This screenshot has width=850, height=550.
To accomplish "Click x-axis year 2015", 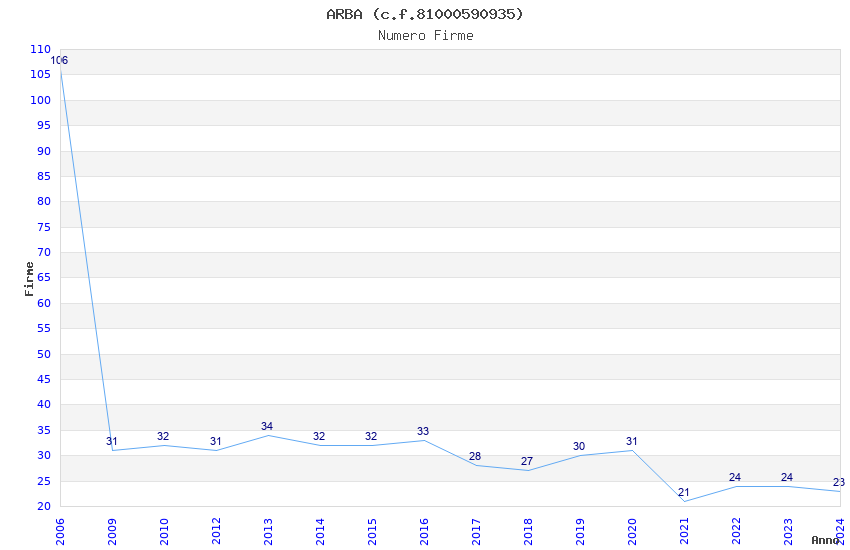I will click(372, 532).
